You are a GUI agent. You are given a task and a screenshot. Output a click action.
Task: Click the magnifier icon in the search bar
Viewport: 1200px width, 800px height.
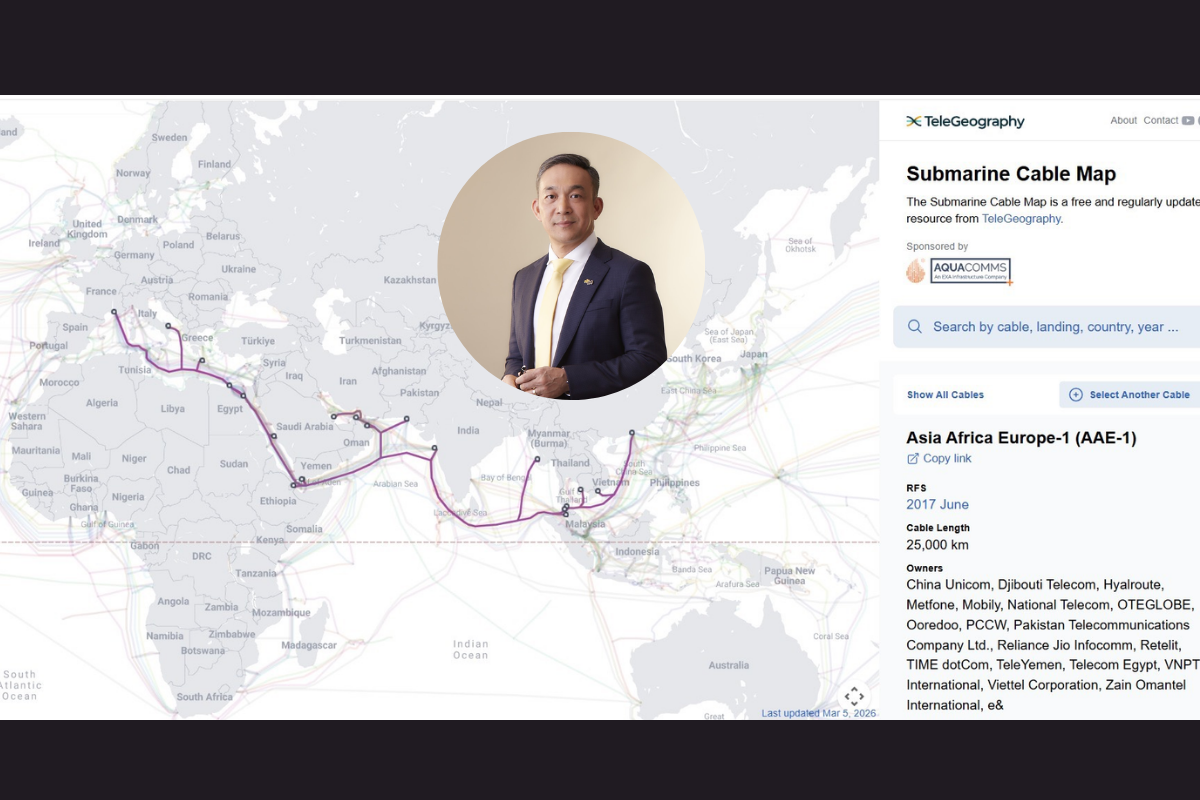click(x=915, y=327)
